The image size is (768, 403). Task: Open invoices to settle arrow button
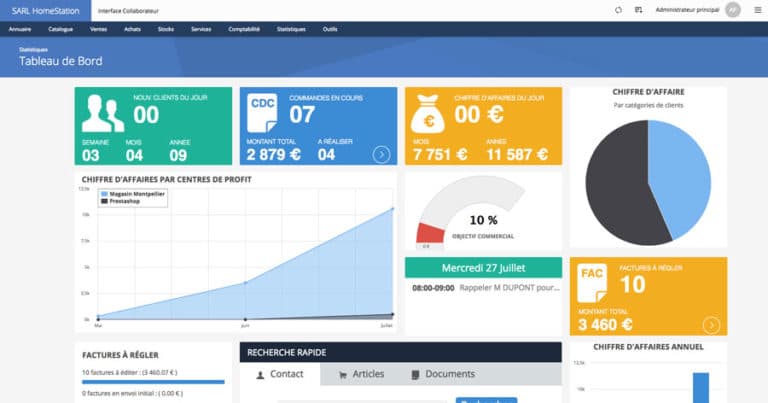(711, 324)
